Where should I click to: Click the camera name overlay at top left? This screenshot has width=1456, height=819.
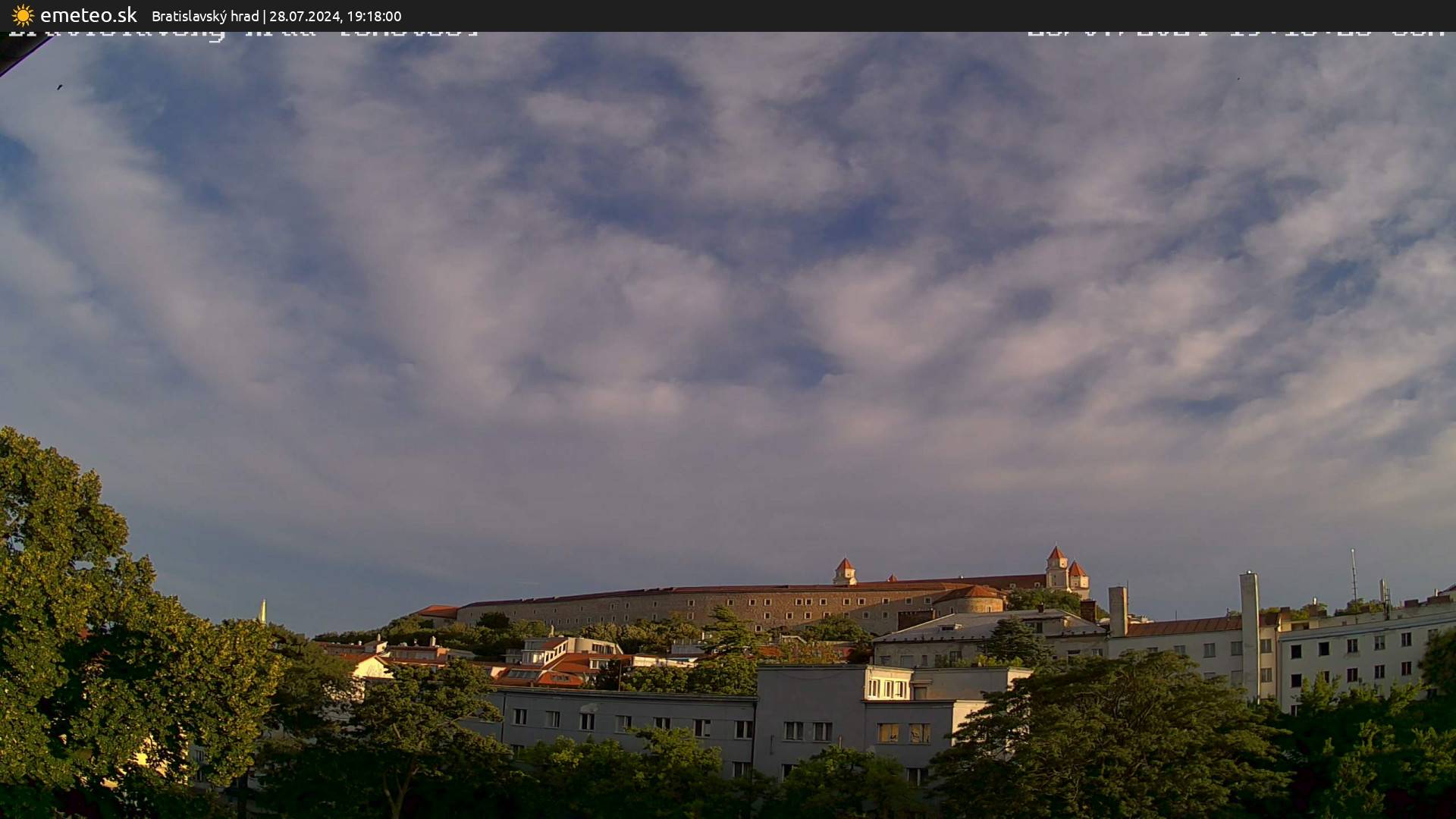click(x=243, y=33)
